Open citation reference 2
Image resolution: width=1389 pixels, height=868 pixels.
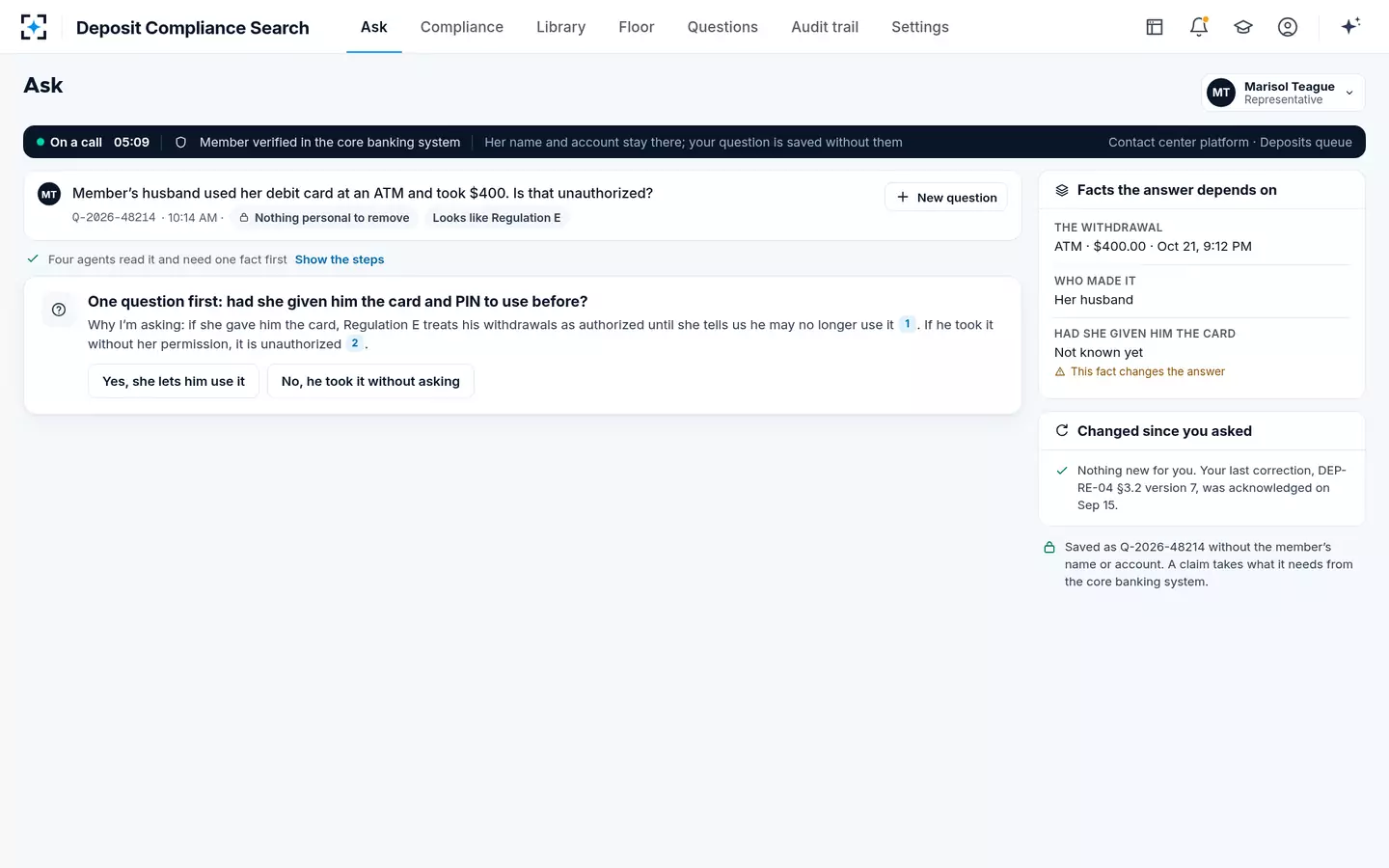355,343
